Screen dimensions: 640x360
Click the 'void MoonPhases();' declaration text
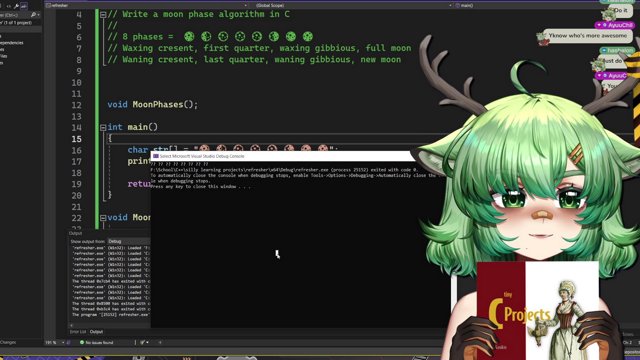click(x=153, y=105)
